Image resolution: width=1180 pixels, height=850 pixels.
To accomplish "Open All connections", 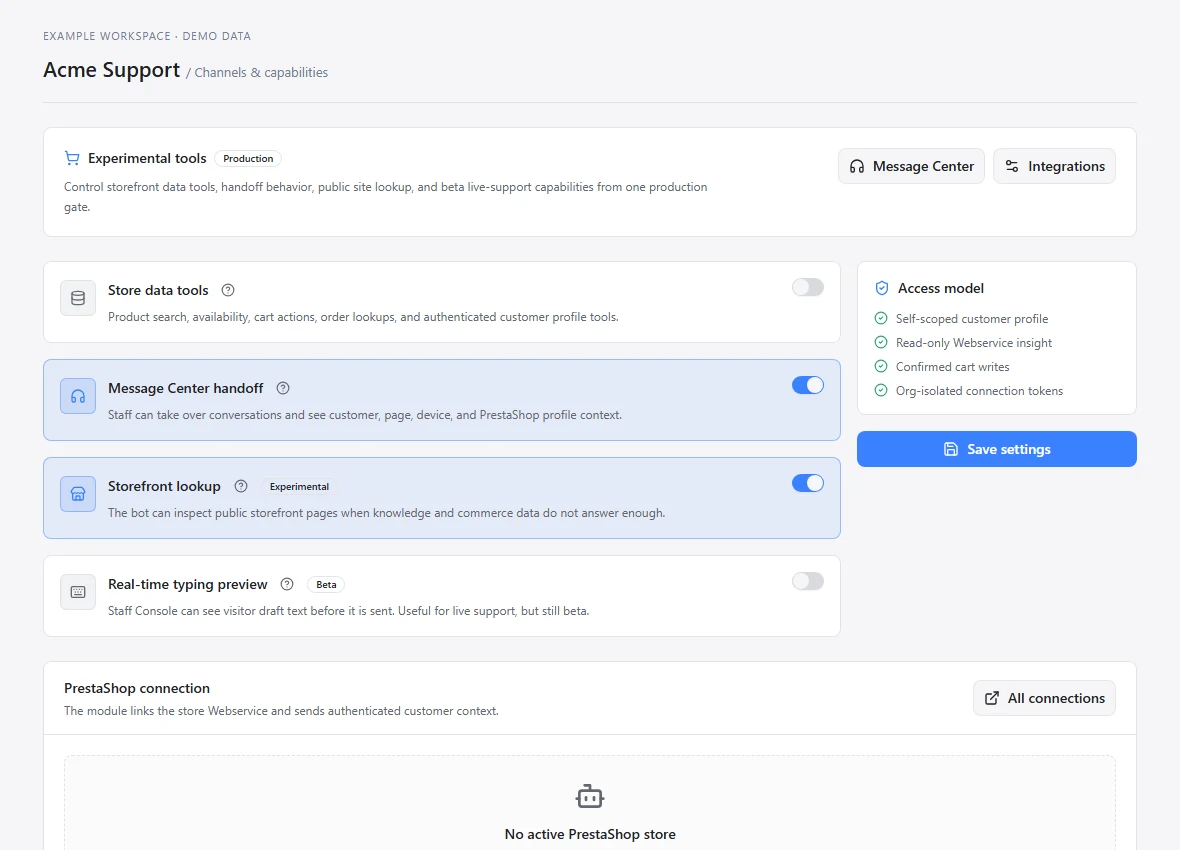I will pyautogui.click(x=1045, y=698).
